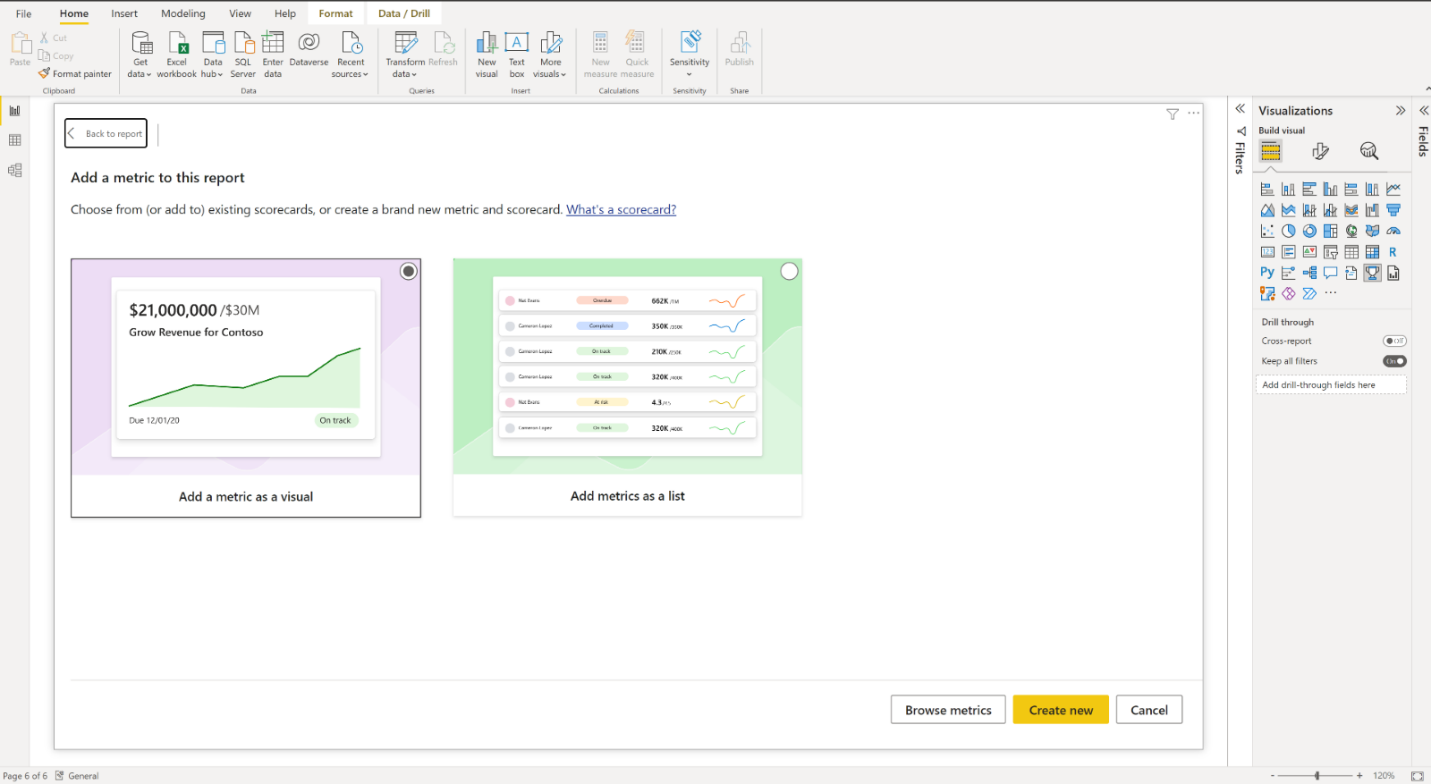The image size is (1431, 784).
Task: Click the Transform data icon
Action: (x=405, y=43)
